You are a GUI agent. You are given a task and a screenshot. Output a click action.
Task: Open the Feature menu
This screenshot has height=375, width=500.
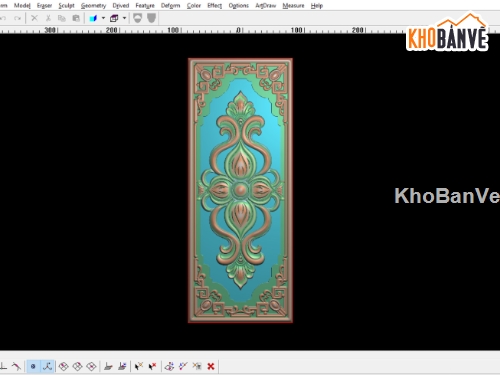pyautogui.click(x=145, y=6)
